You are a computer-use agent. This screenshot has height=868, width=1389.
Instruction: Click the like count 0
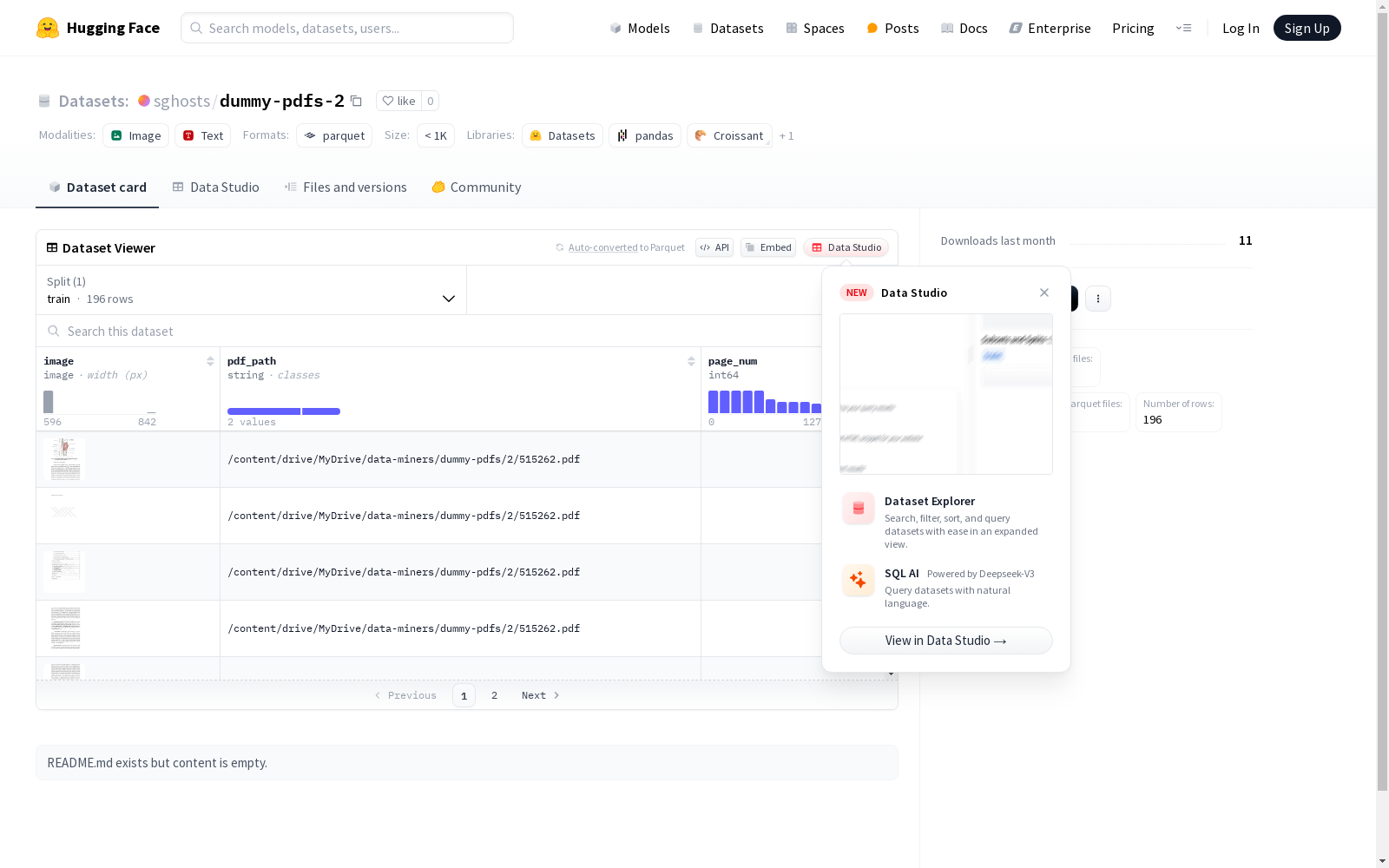click(430, 101)
